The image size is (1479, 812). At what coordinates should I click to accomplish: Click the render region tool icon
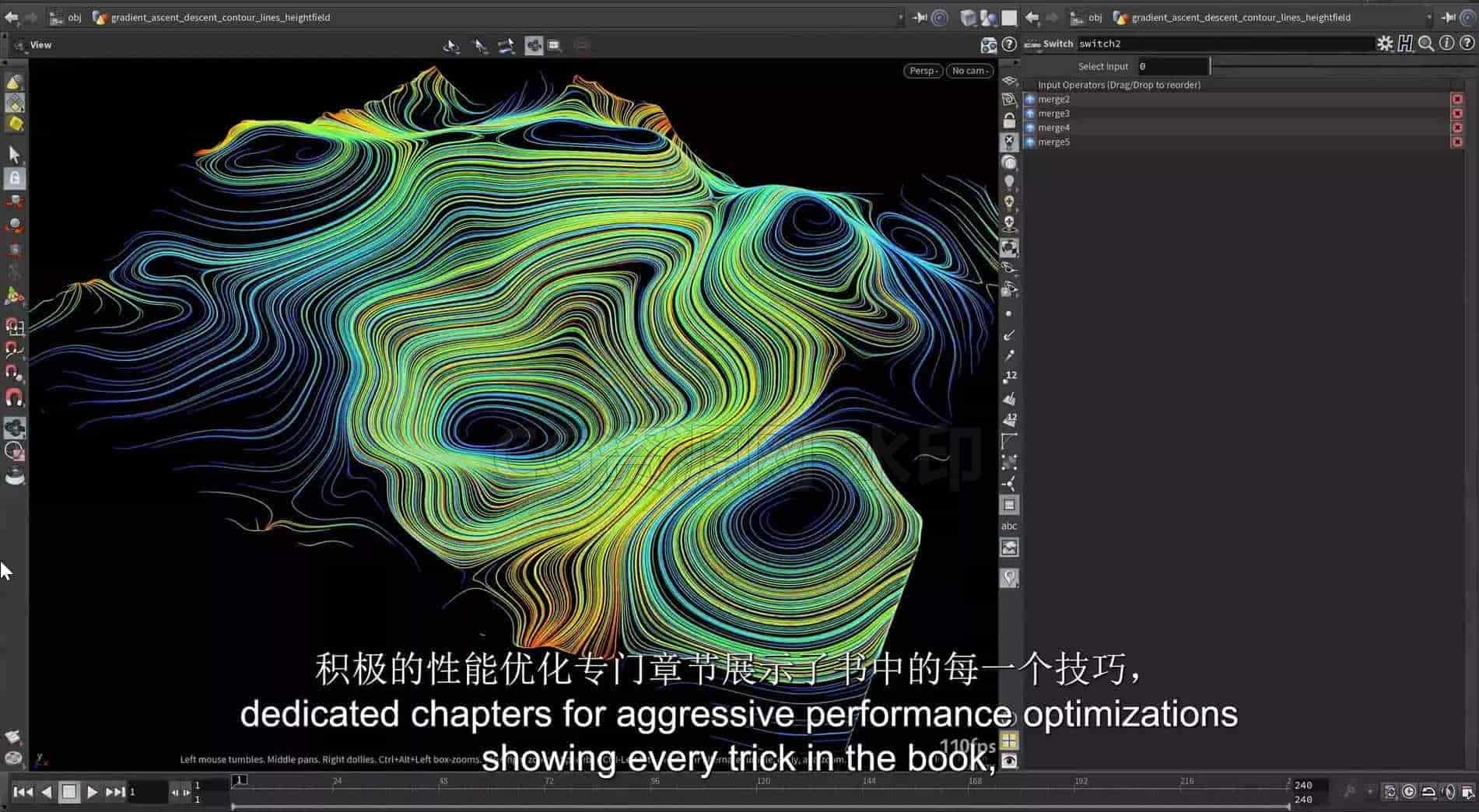click(x=554, y=46)
